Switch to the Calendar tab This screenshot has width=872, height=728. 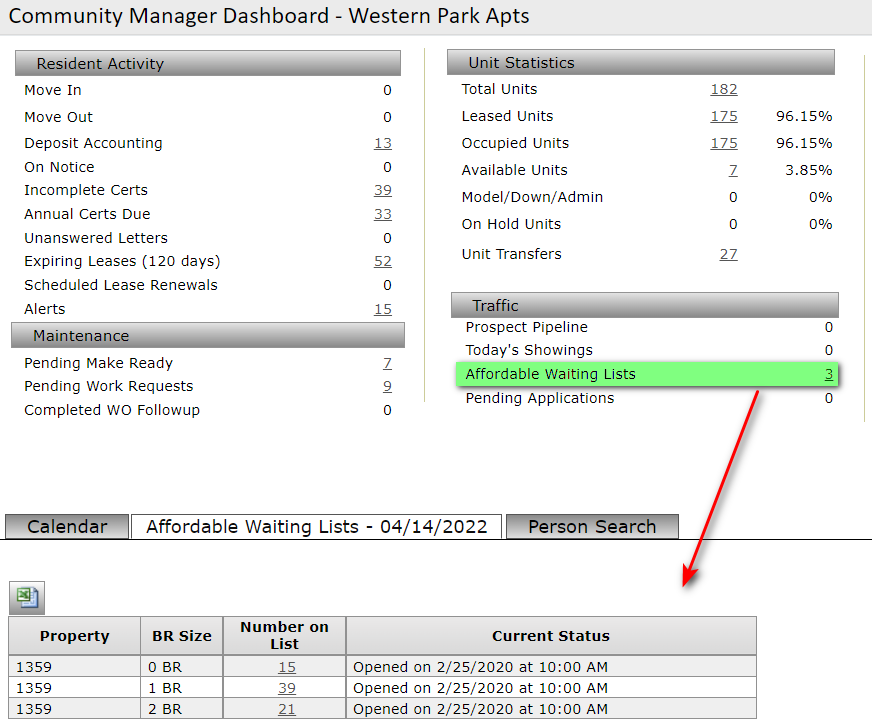[67, 527]
